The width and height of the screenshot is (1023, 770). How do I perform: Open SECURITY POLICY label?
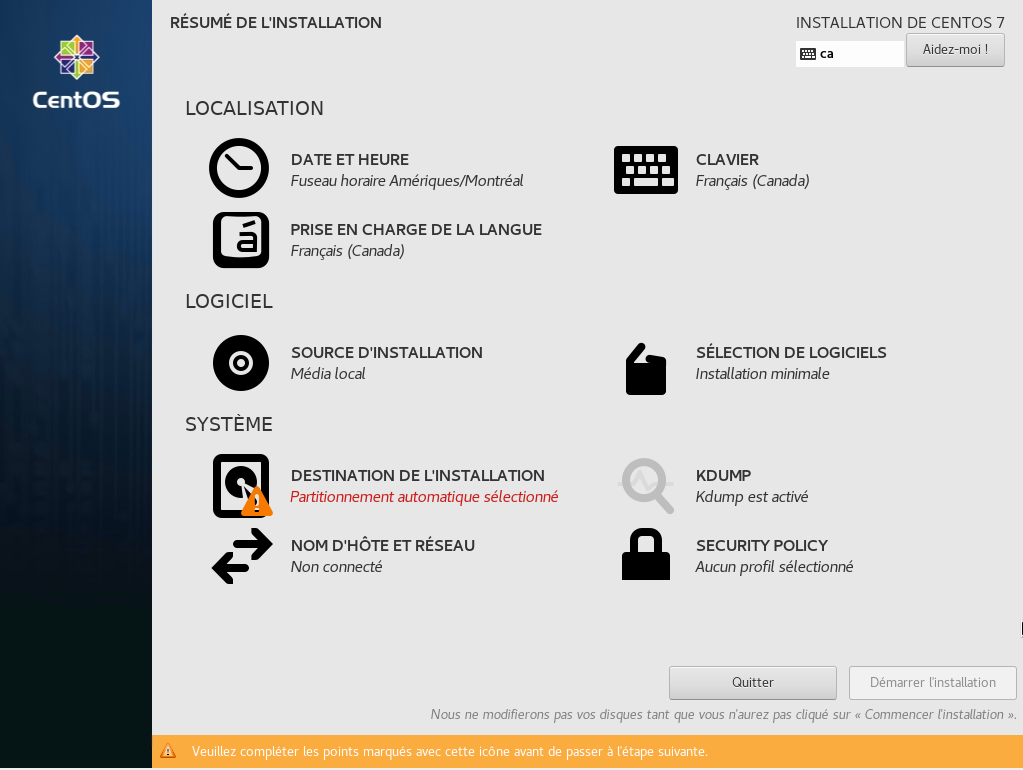tap(761, 546)
